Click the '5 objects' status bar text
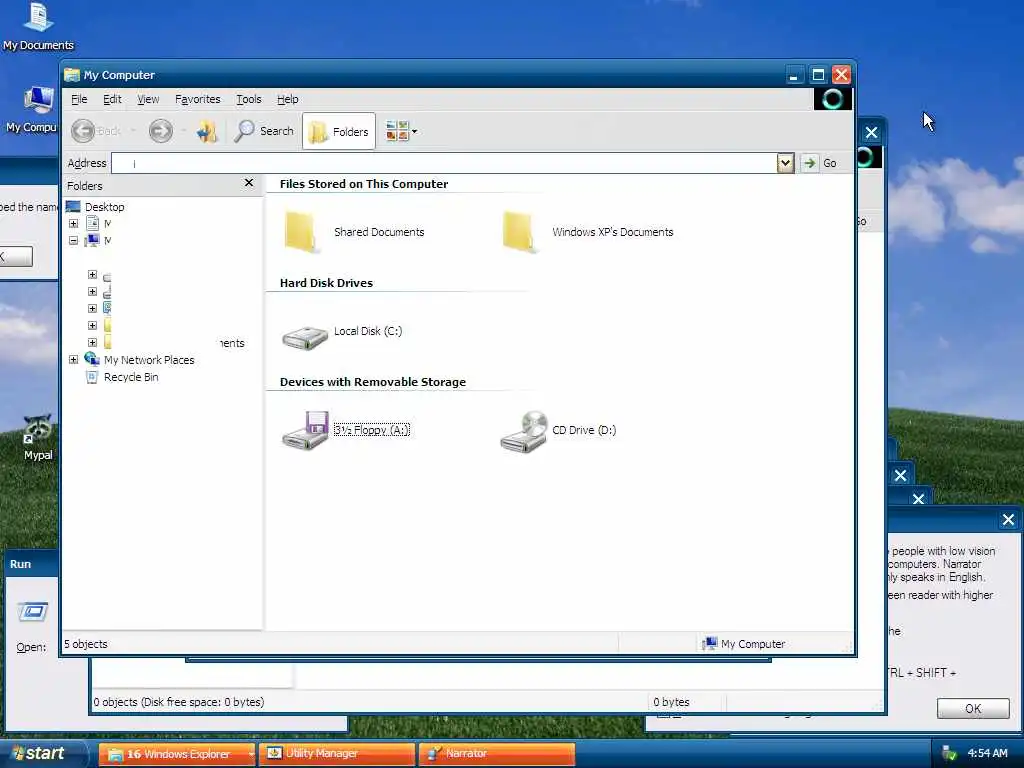The height and width of the screenshot is (768, 1024). 86,644
